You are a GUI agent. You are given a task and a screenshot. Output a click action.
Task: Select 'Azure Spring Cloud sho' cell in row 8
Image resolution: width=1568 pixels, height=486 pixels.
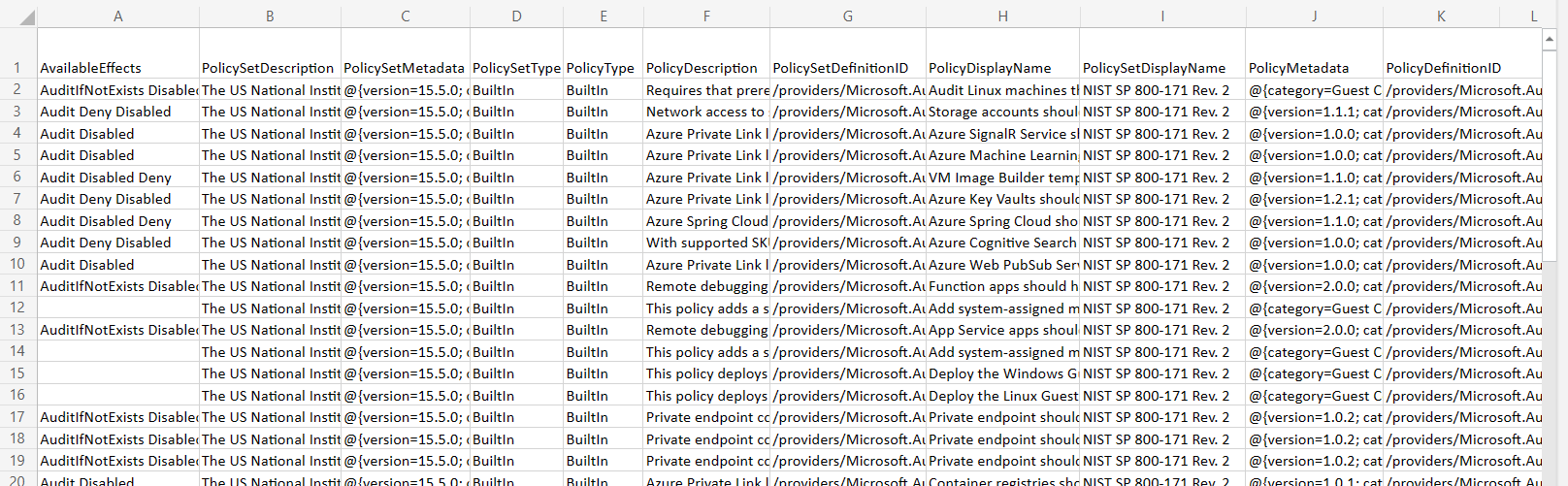(1002, 221)
